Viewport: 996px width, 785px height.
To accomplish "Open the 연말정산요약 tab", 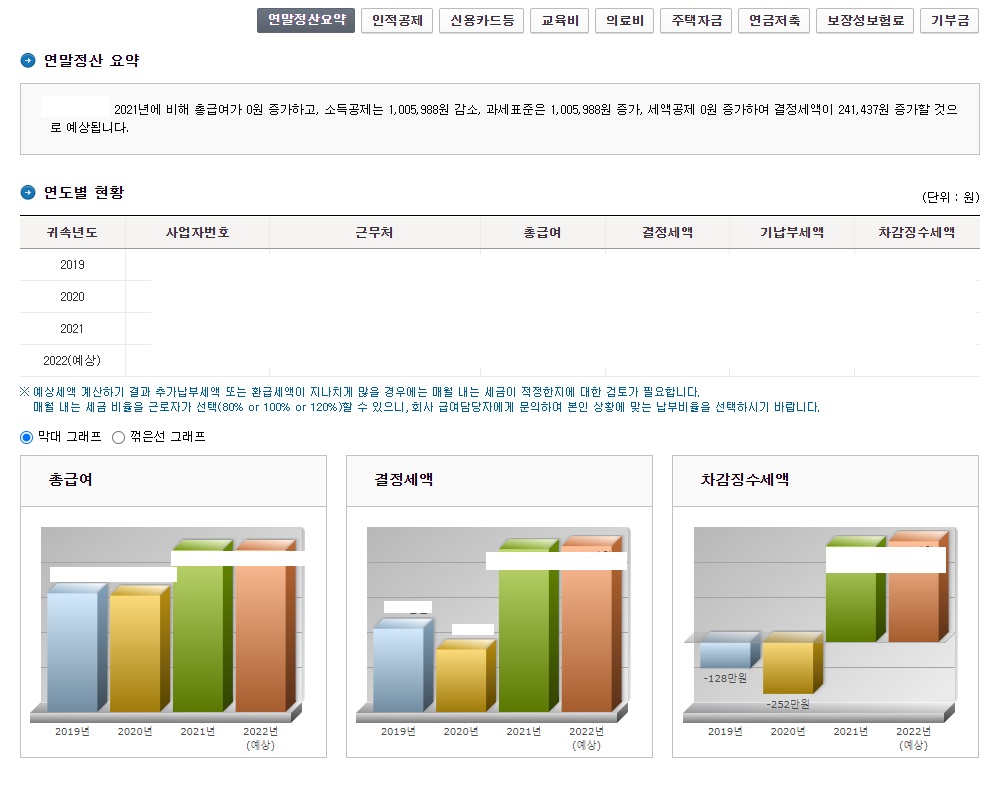I will pos(306,20).
